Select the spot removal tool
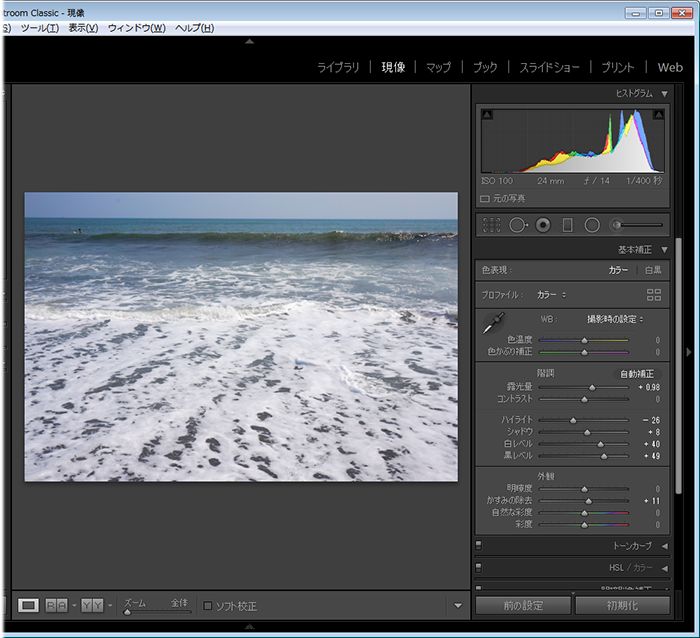 [518, 225]
